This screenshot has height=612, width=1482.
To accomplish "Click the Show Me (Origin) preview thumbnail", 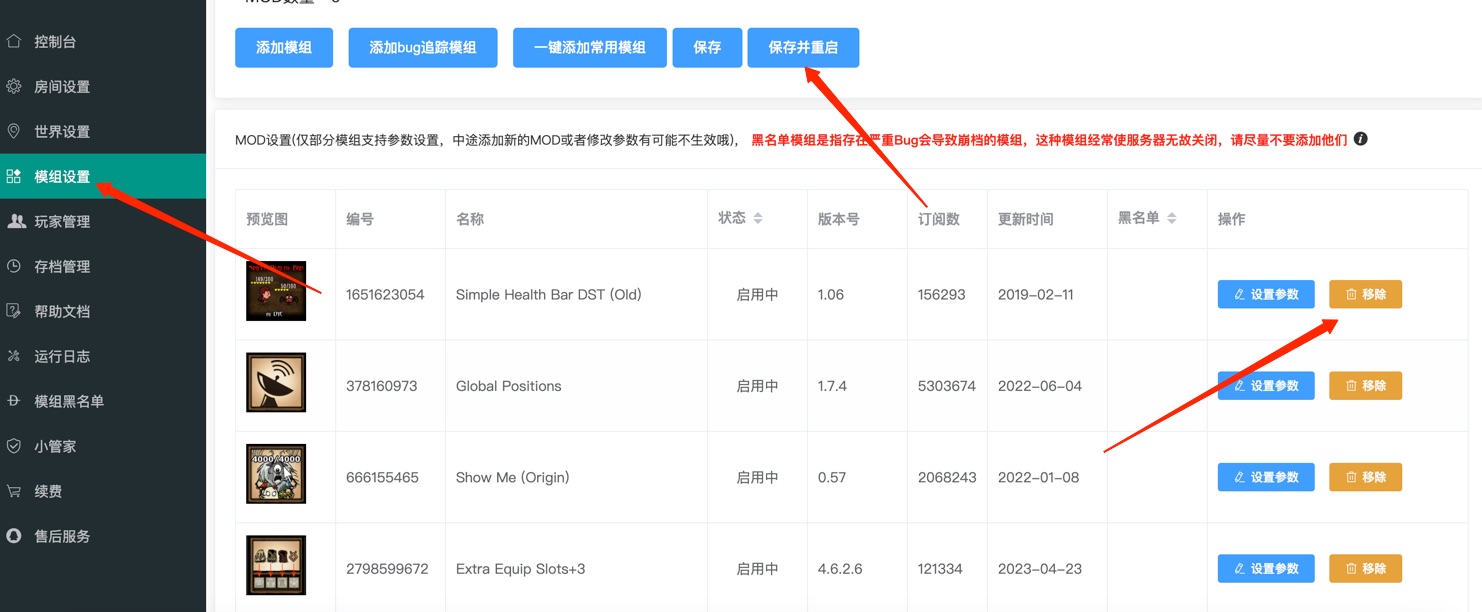I will click(276, 474).
